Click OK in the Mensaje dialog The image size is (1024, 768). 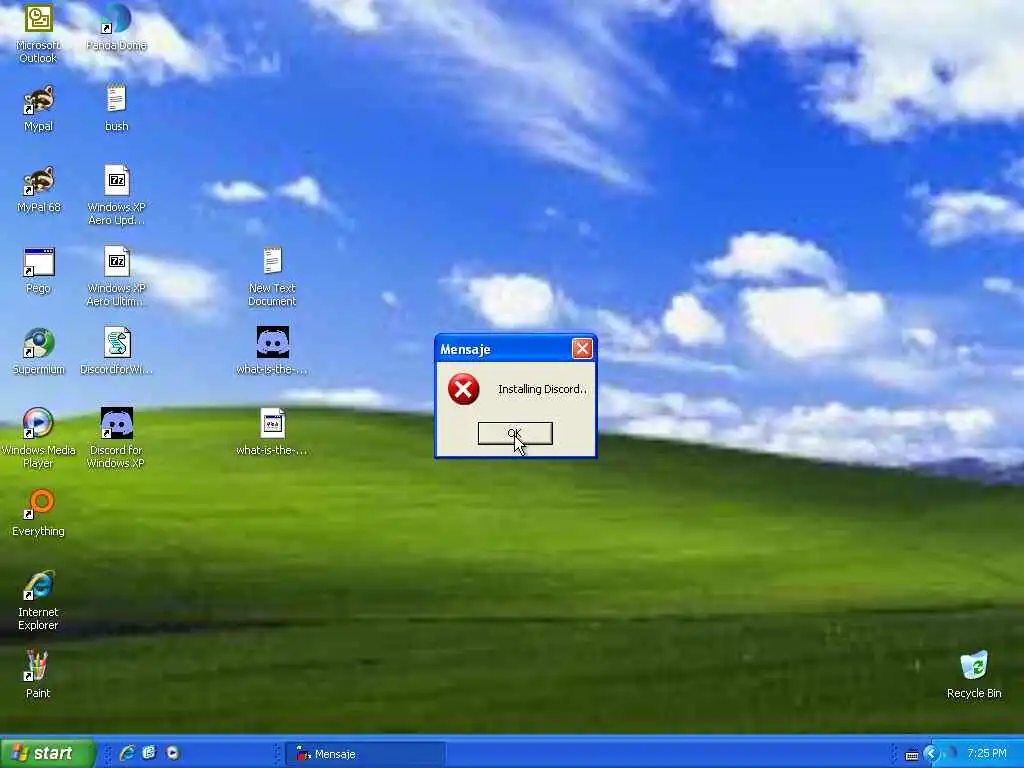pyautogui.click(x=515, y=433)
